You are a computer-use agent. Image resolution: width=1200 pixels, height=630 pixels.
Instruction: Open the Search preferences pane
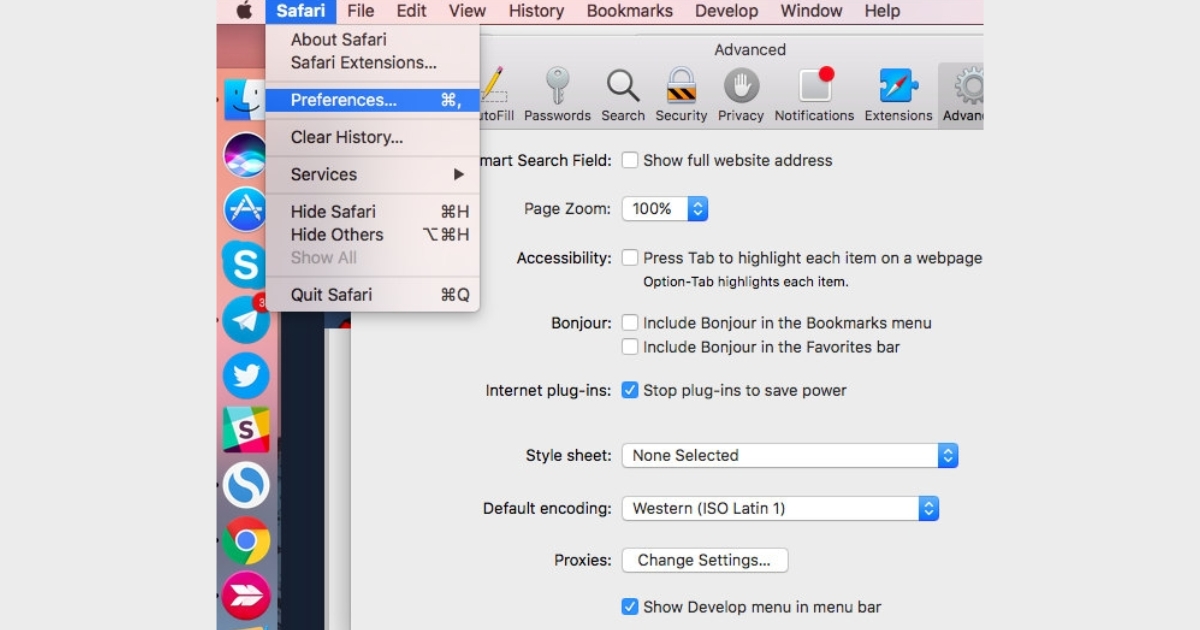[x=623, y=95]
